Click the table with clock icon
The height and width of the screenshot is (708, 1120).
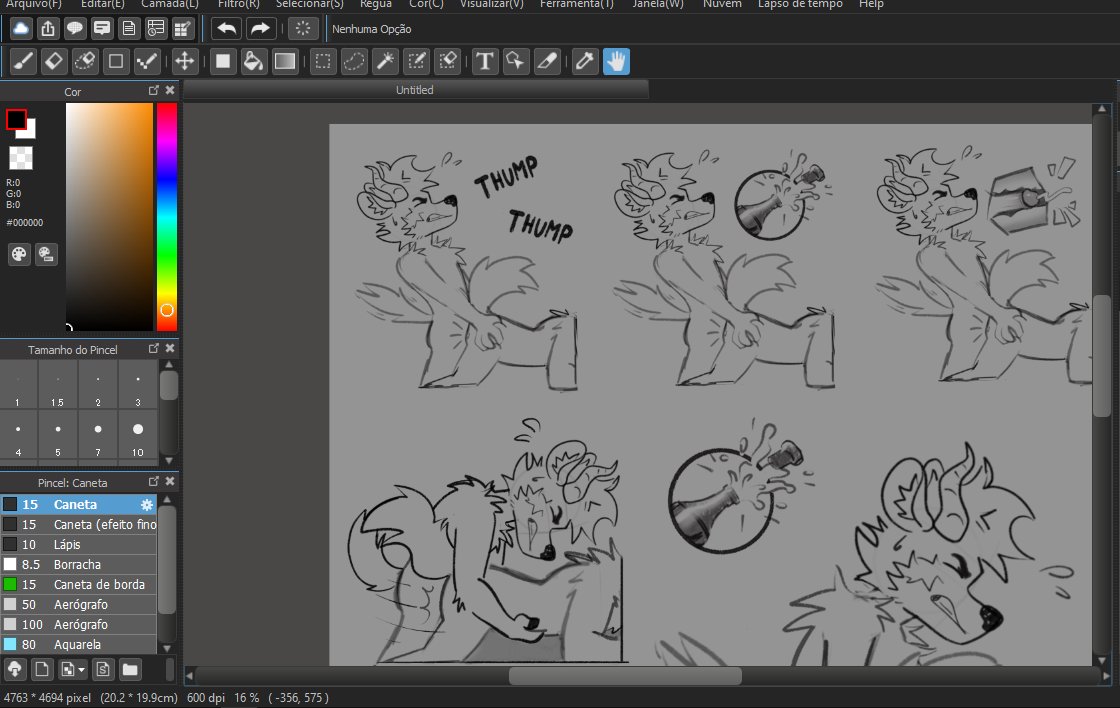click(156, 29)
